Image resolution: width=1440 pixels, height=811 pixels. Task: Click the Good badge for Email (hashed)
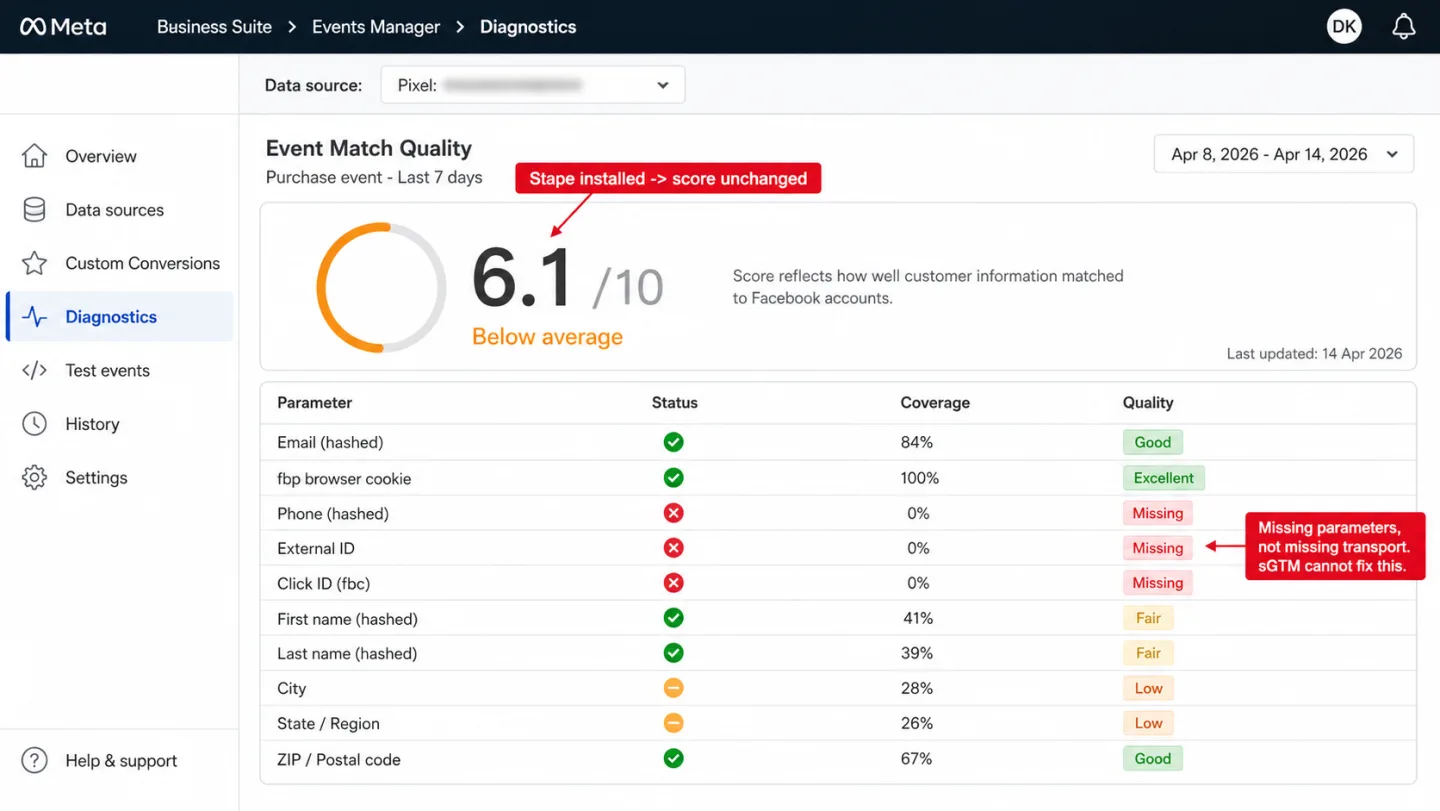click(1153, 442)
